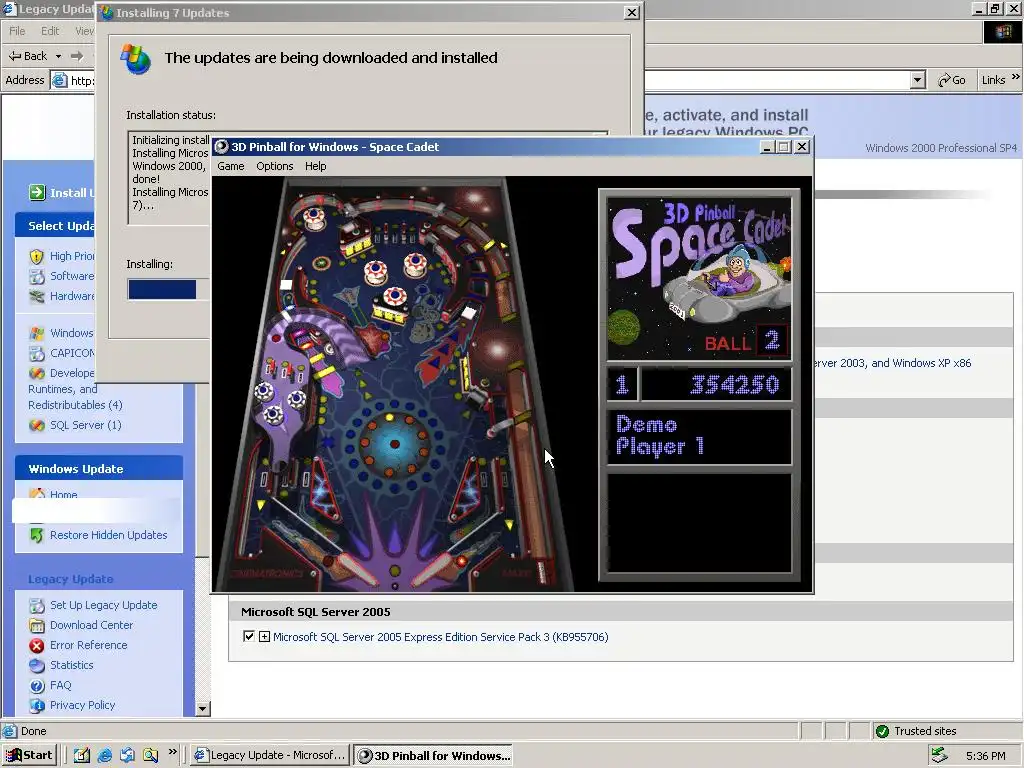
Task: Click the page icon in the address bar
Action: point(59,80)
